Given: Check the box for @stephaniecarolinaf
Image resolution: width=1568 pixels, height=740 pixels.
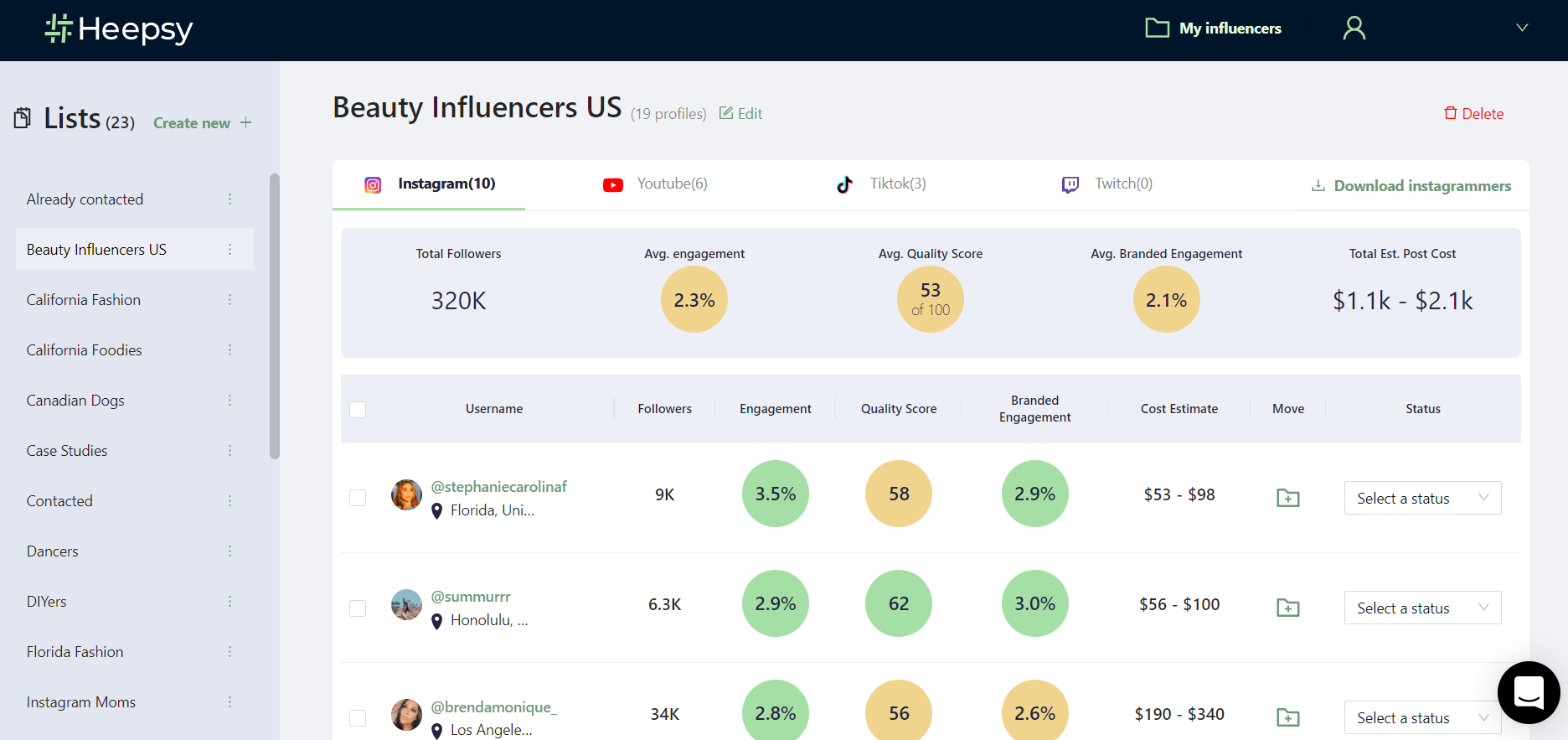Looking at the screenshot, I should [x=358, y=498].
